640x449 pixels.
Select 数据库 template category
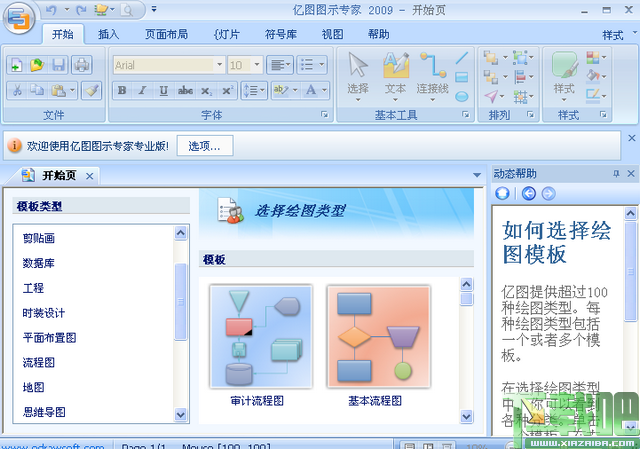tap(39, 263)
